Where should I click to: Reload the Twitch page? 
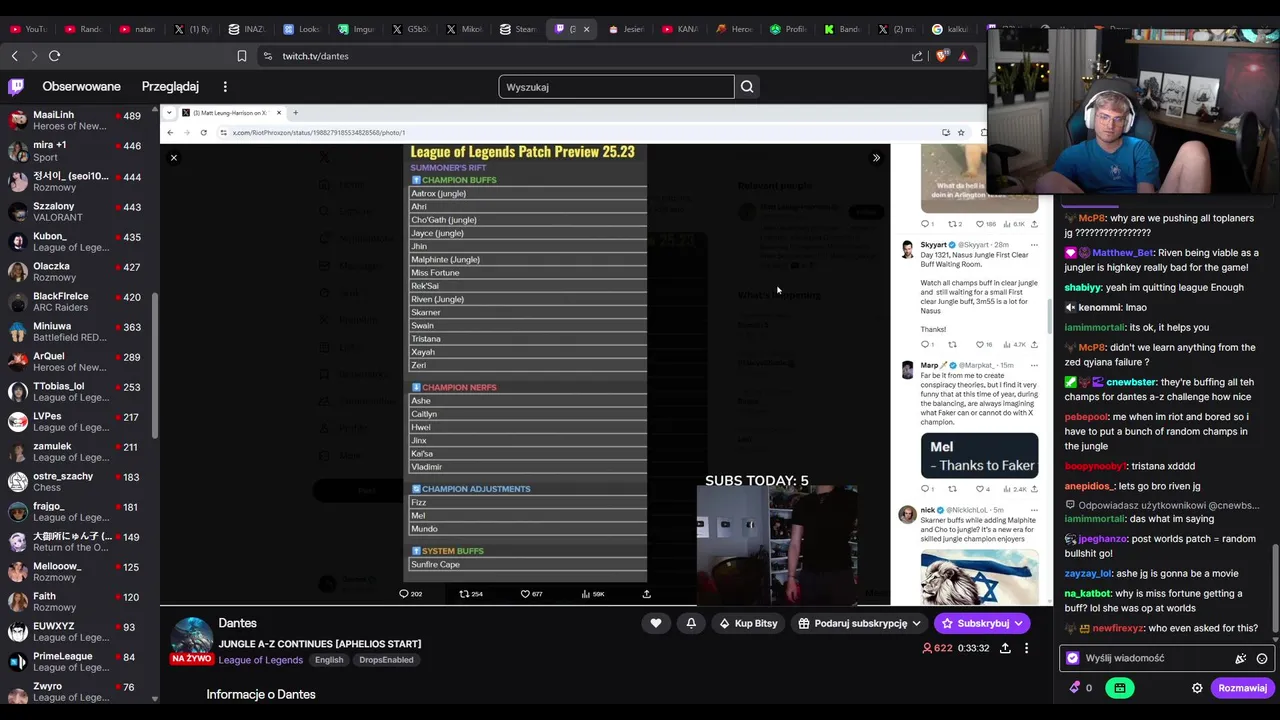[54, 56]
